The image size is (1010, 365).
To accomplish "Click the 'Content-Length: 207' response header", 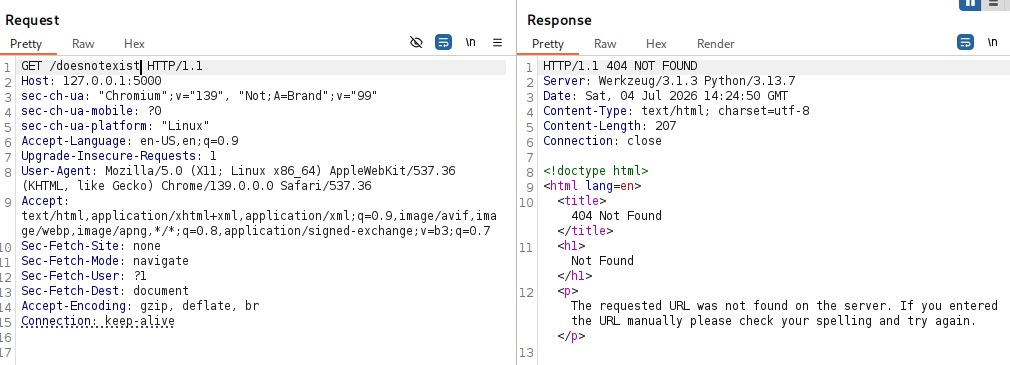I will tap(609, 126).
